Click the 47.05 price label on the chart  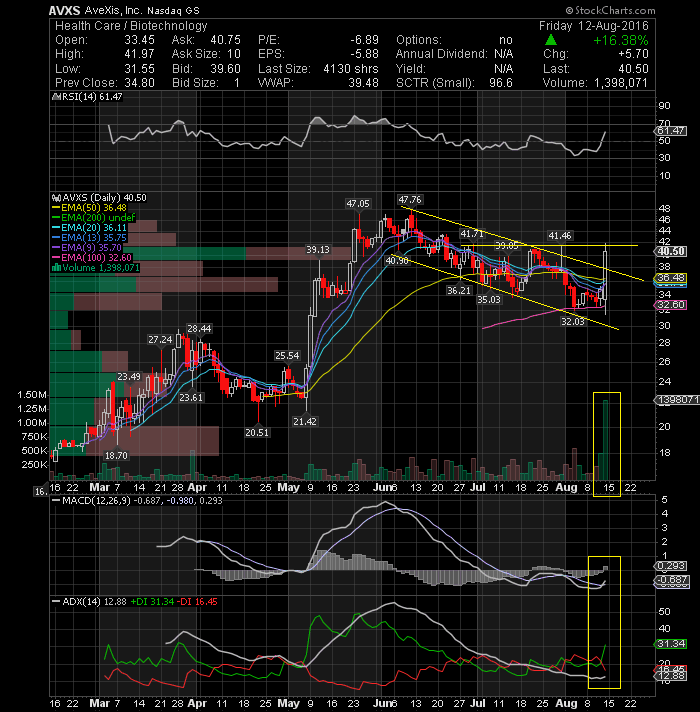click(358, 204)
